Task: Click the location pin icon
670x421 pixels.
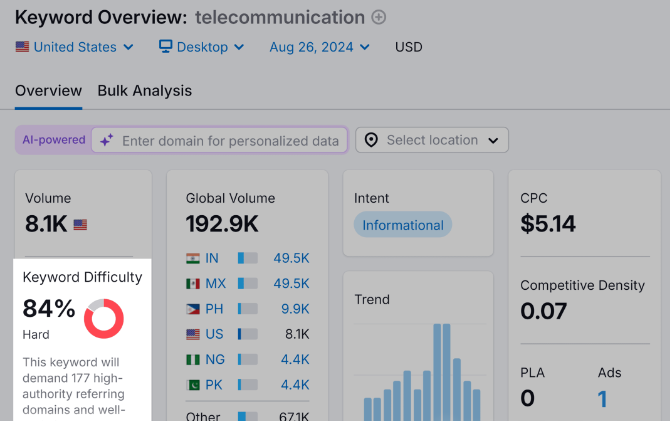Action: click(371, 140)
